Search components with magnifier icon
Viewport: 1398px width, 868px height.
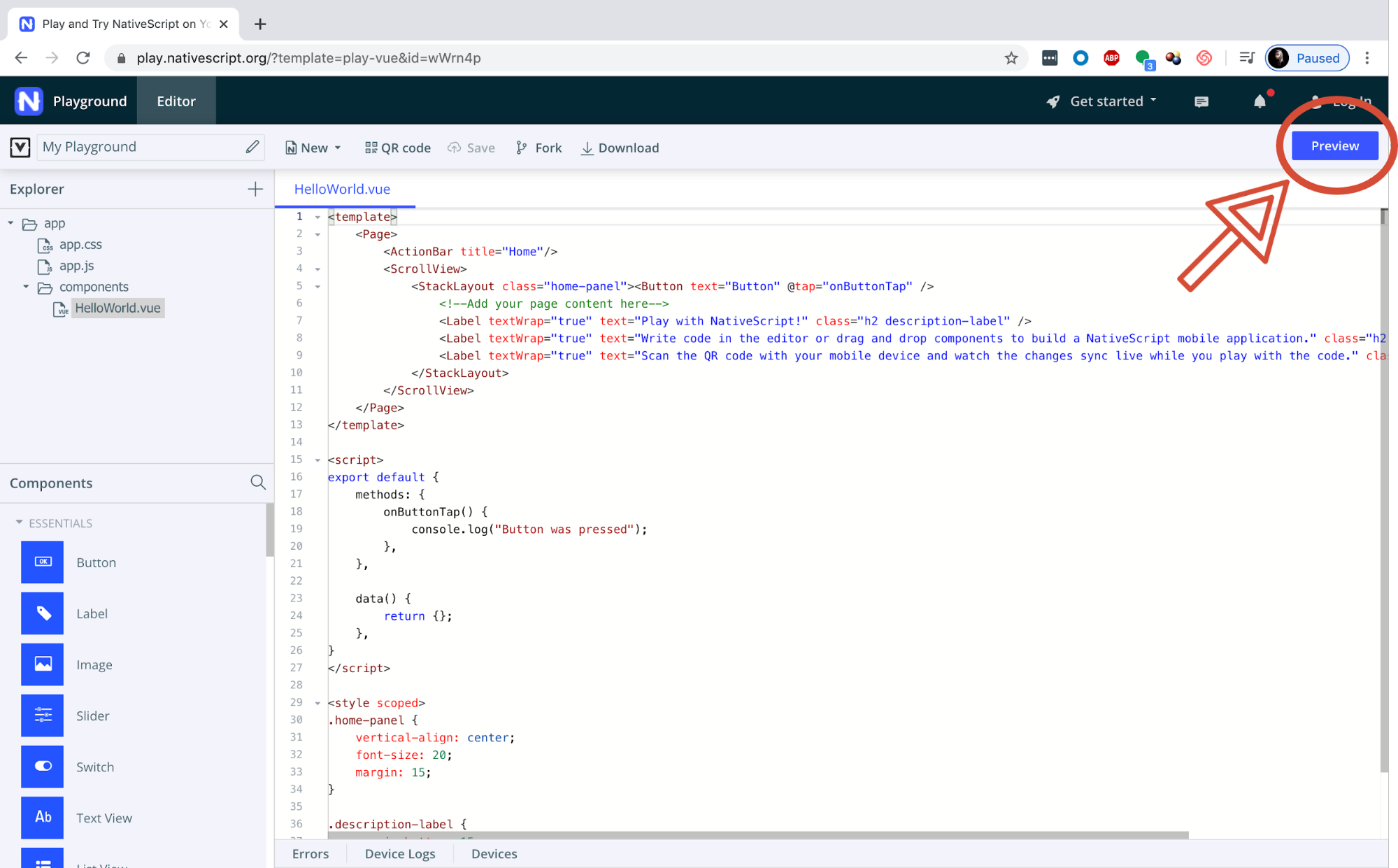tap(258, 482)
